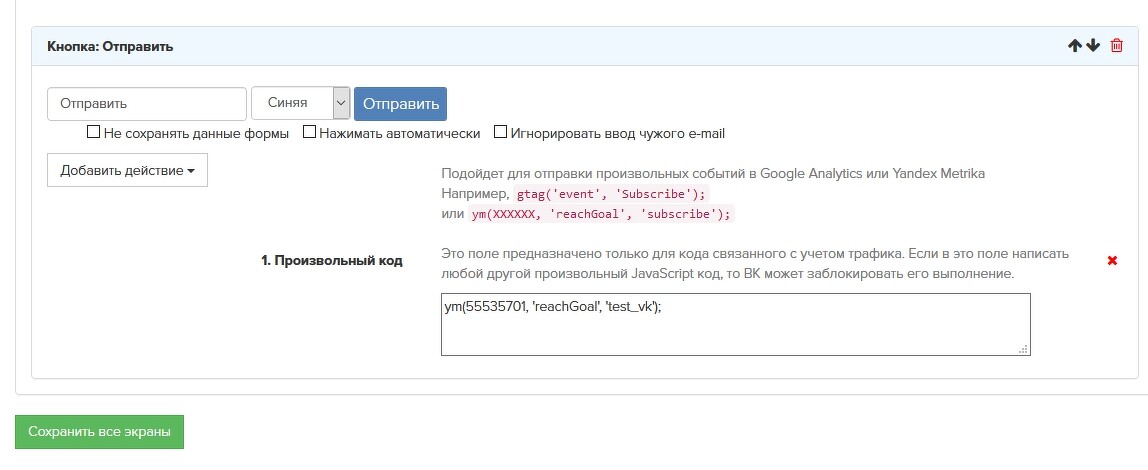
Task: Focus the button label field containing 'Отправить'
Action: tap(146, 104)
